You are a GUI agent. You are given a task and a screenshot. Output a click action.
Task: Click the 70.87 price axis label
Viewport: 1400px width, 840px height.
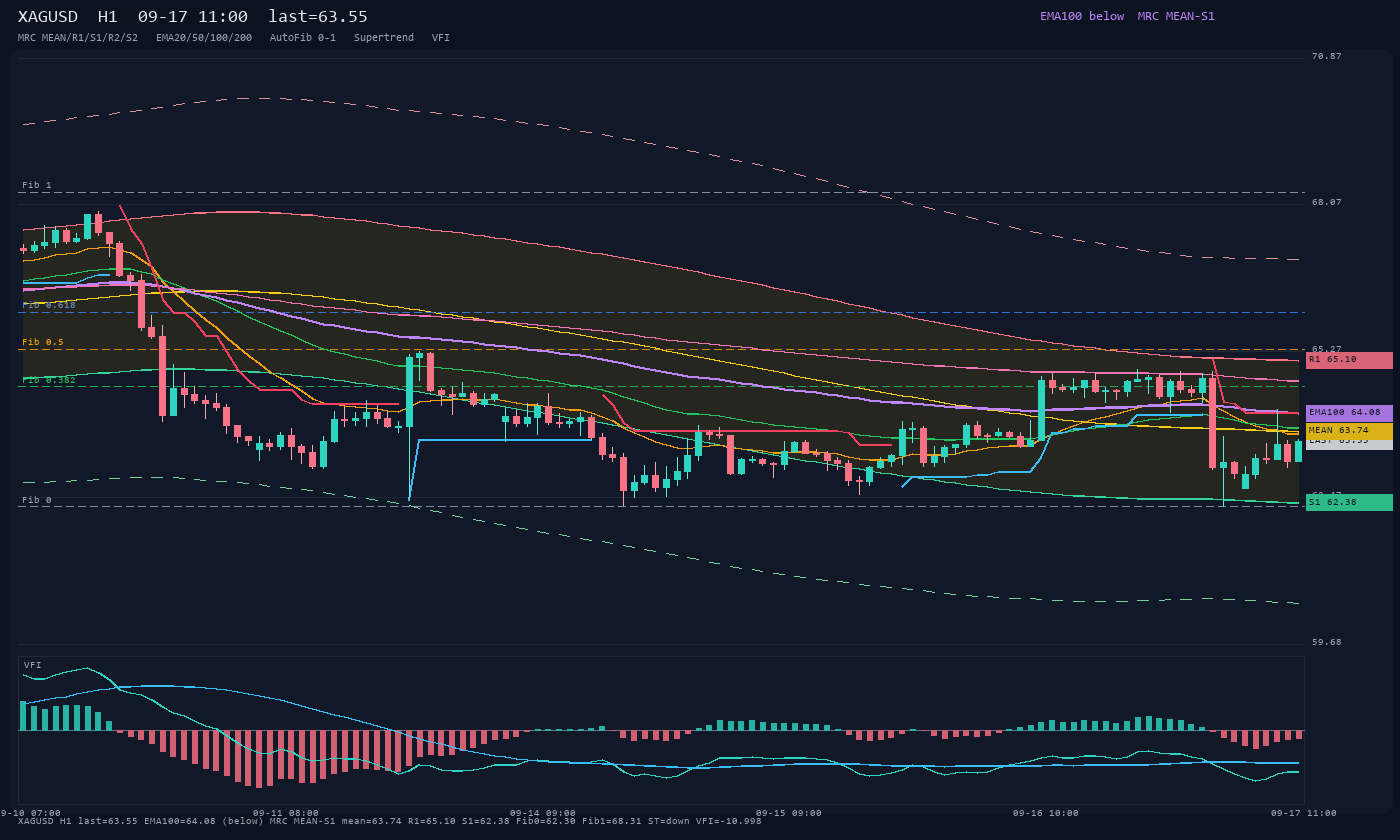1327,56
